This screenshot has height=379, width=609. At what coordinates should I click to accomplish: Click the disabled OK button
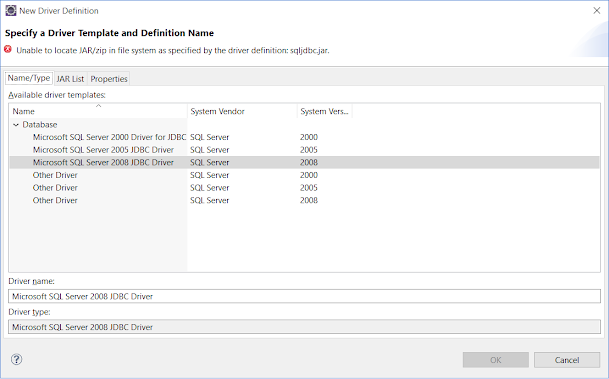(496, 360)
